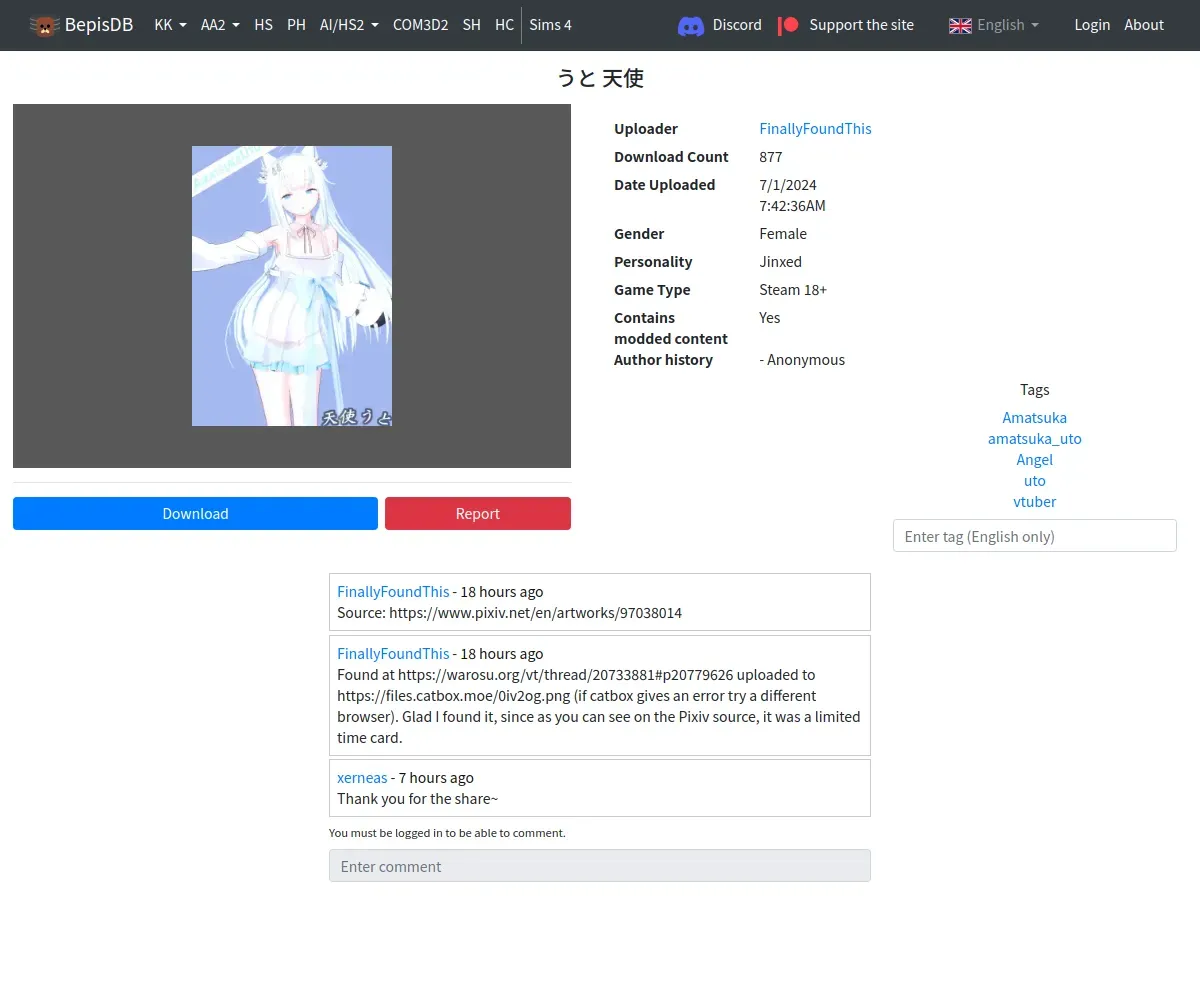Click the Game Type value Steam 18+
Screen dimensions: 1200x1000
[x=793, y=290]
